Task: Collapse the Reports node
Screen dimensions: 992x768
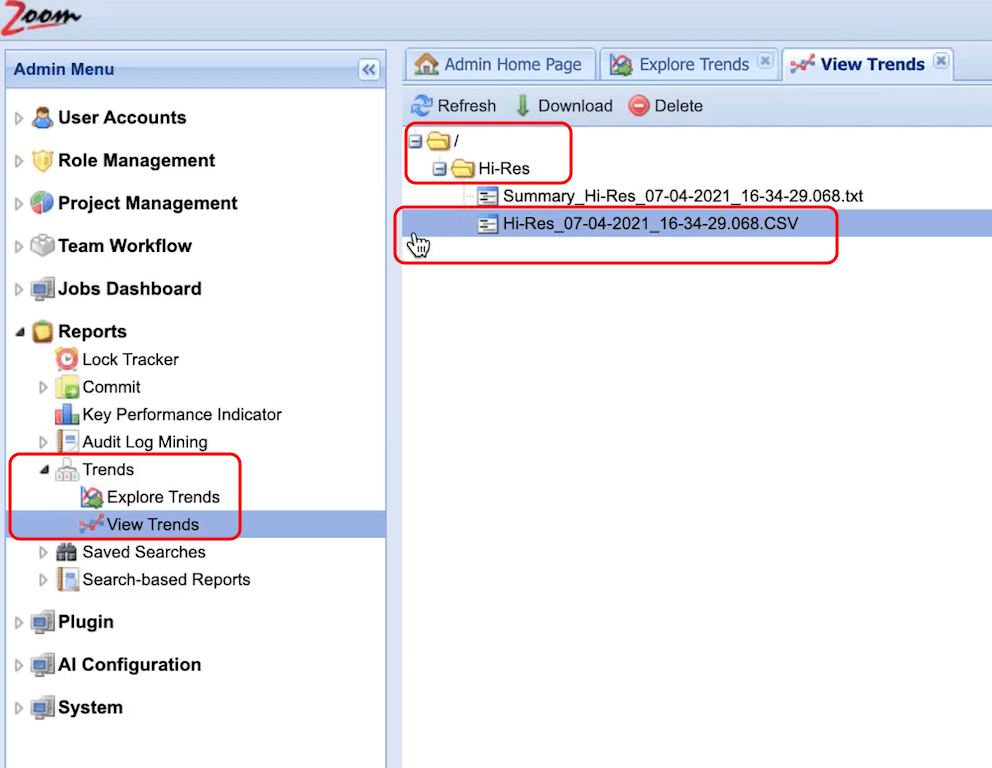Action: click(x=20, y=331)
